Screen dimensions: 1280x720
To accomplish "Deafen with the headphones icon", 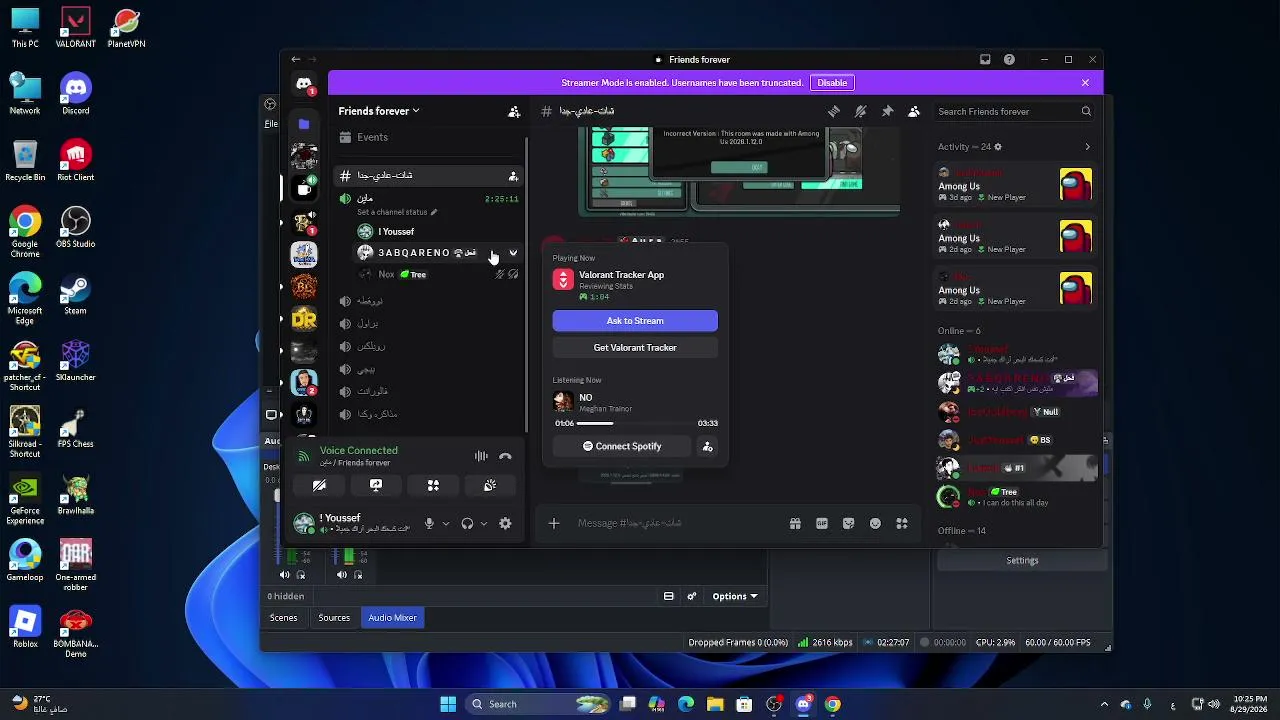I will [467, 523].
